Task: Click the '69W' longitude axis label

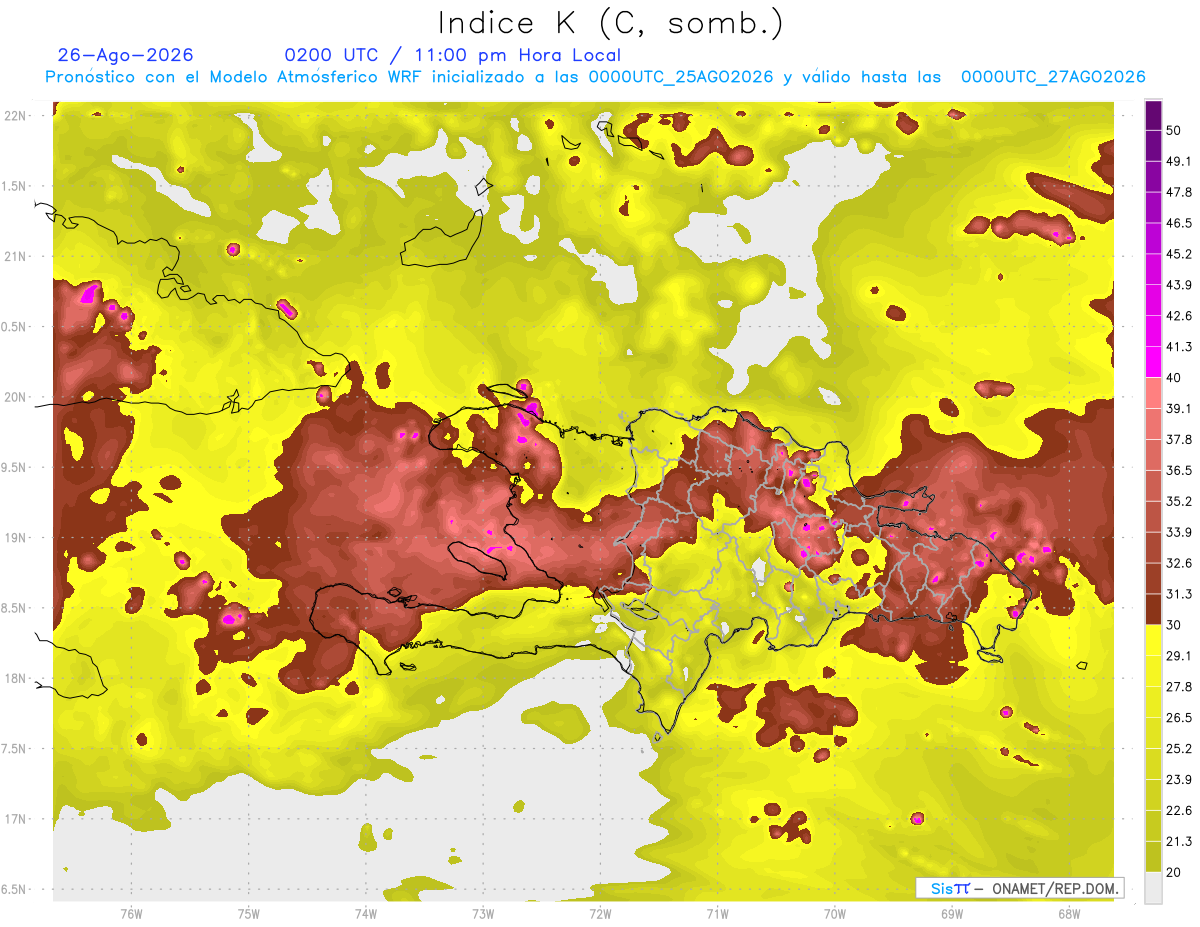Action: click(x=952, y=914)
